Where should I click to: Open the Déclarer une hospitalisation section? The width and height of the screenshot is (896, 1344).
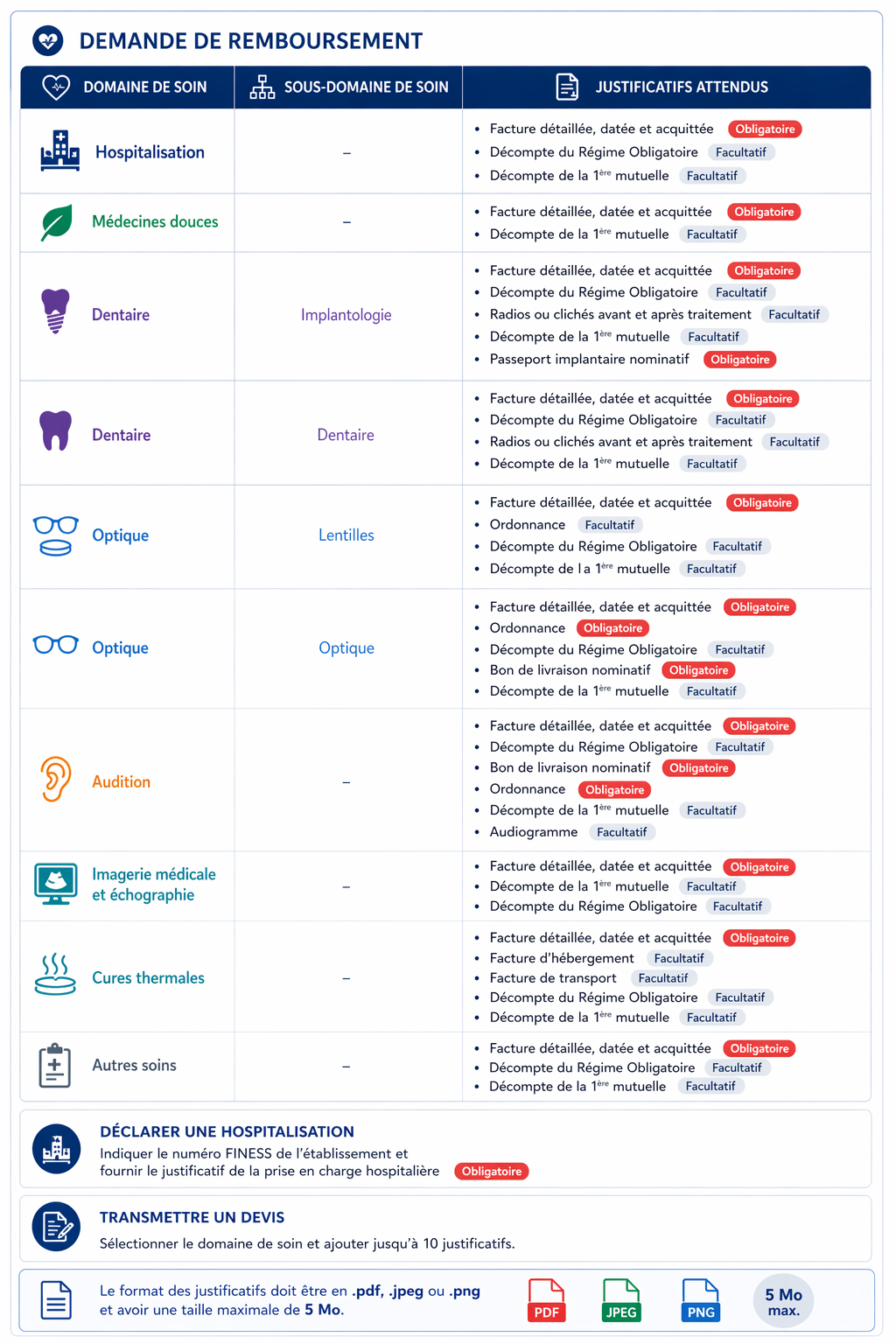point(445,1149)
